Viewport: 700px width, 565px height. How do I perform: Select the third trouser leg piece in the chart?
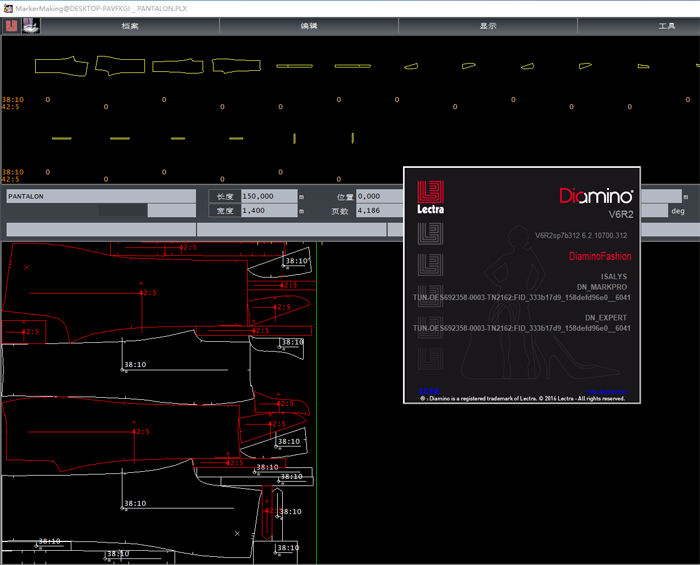click(178, 66)
